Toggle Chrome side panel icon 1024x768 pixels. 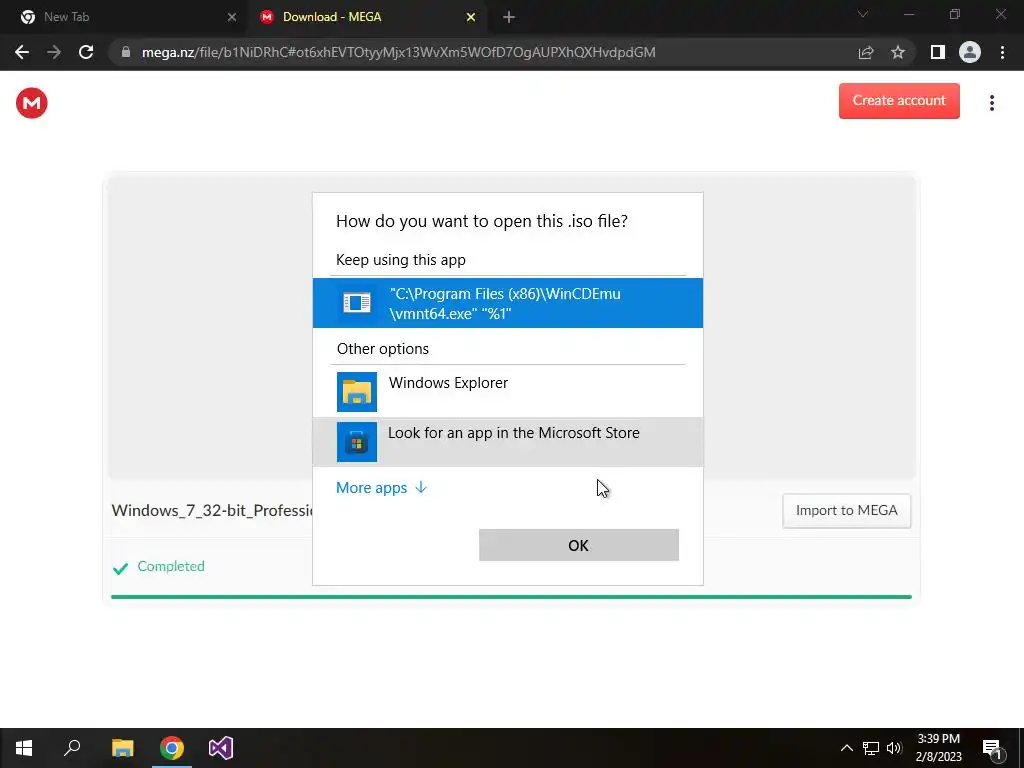(x=938, y=52)
